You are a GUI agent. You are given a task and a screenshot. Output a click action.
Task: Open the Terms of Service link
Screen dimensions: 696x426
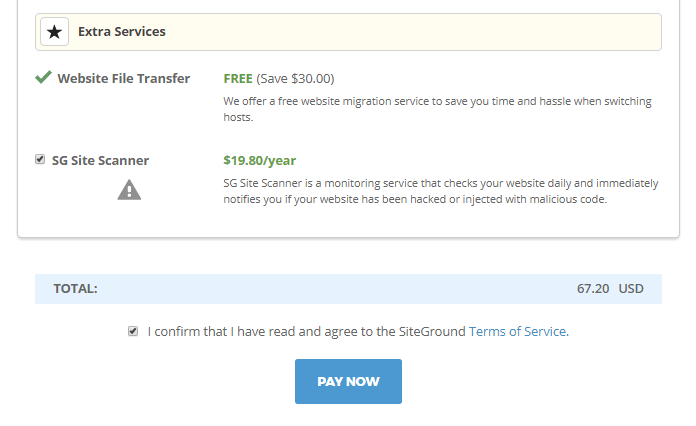click(x=518, y=331)
